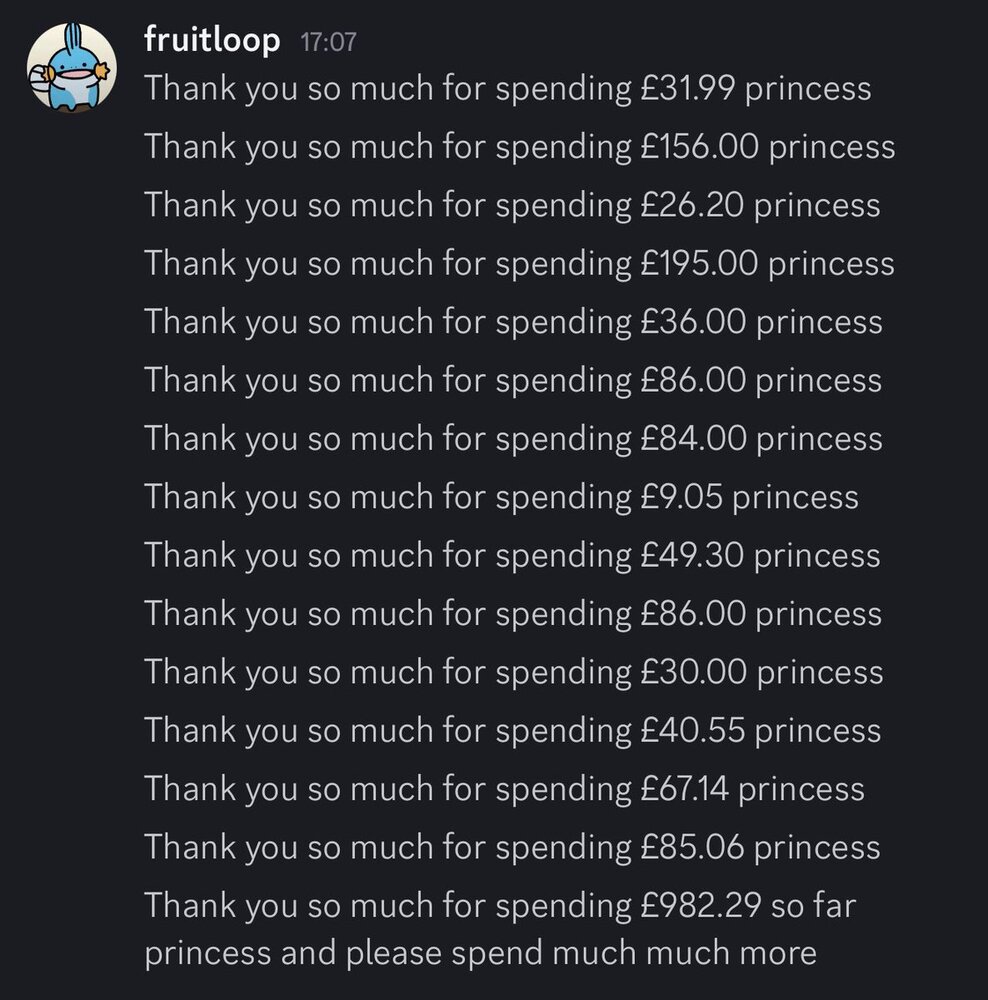Image resolution: width=988 pixels, height=1000 pixels.
Task: Select the message mentioning £30.00
Action: (513, 672)
